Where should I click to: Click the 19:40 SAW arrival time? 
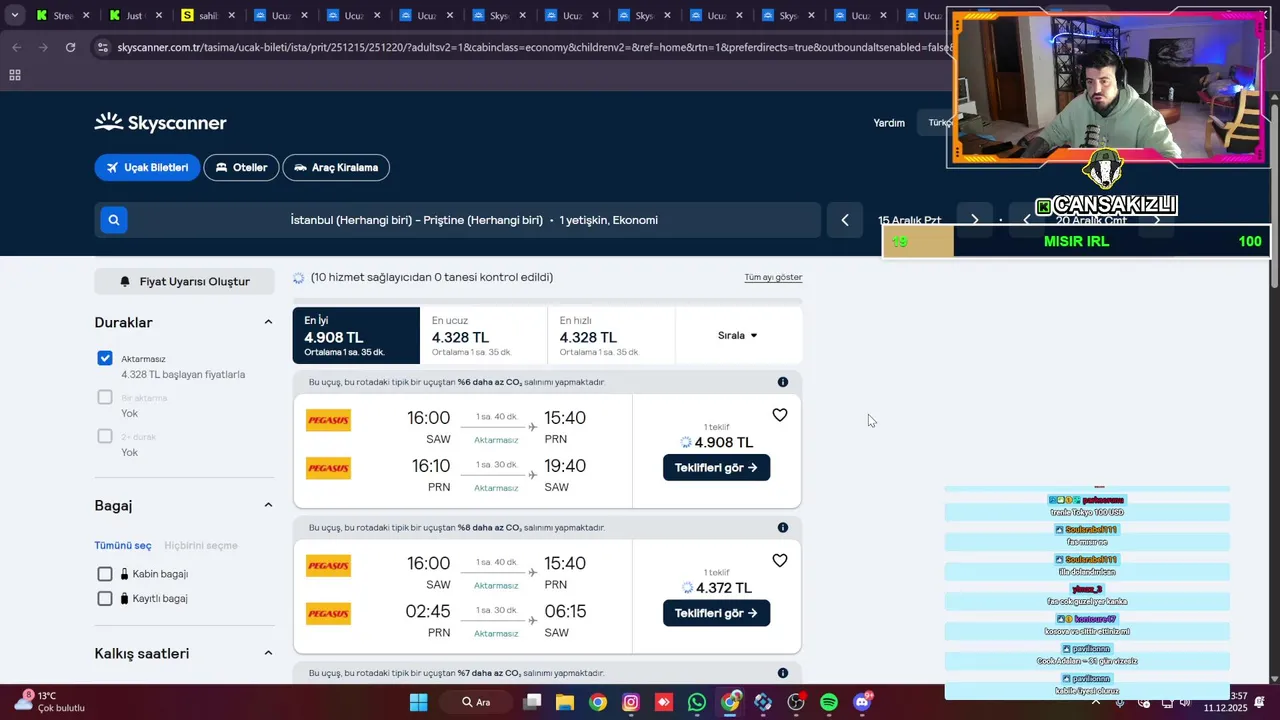[565, 465]
